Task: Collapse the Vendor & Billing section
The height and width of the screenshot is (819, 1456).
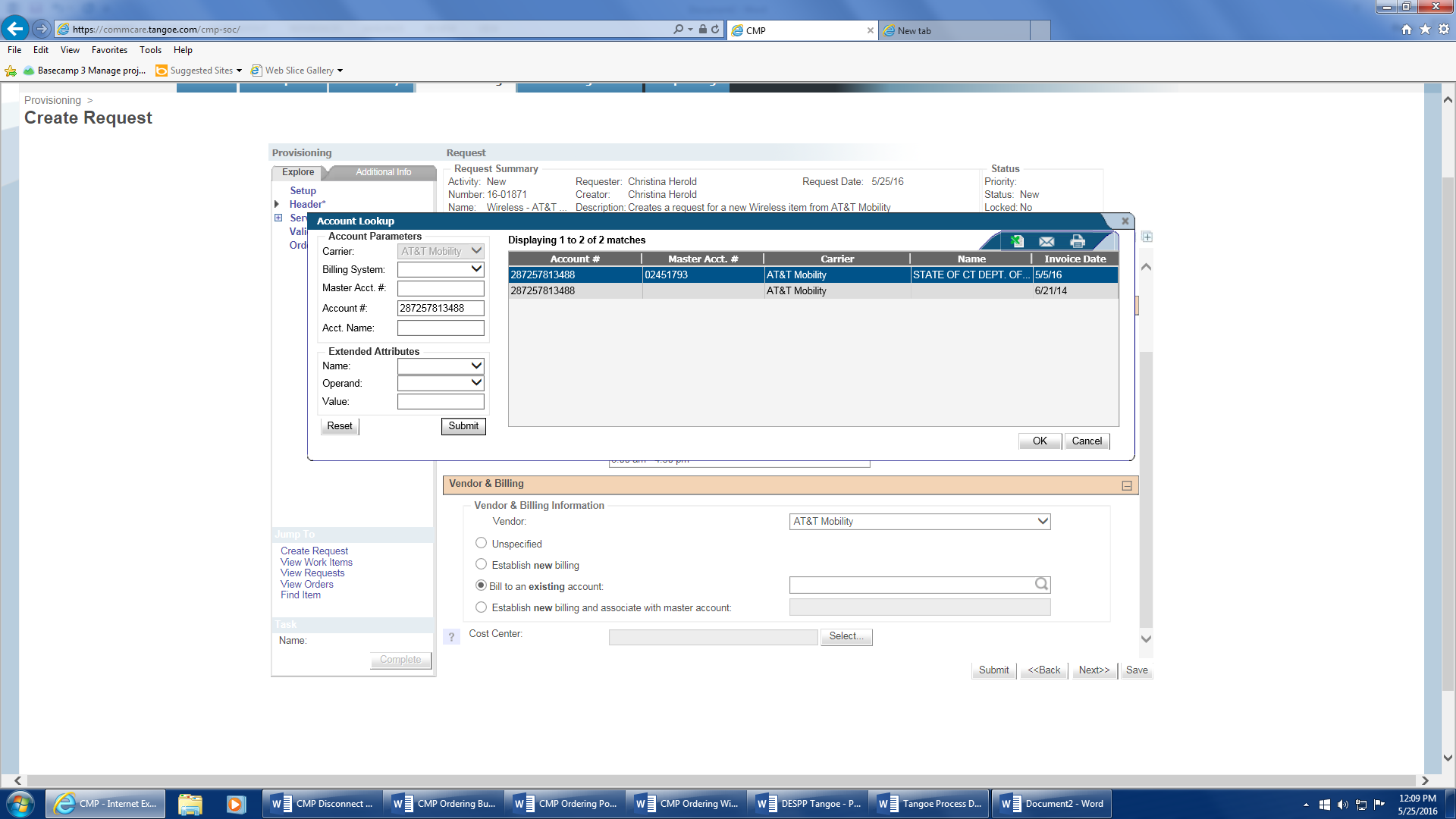Action: (1127, 485)
